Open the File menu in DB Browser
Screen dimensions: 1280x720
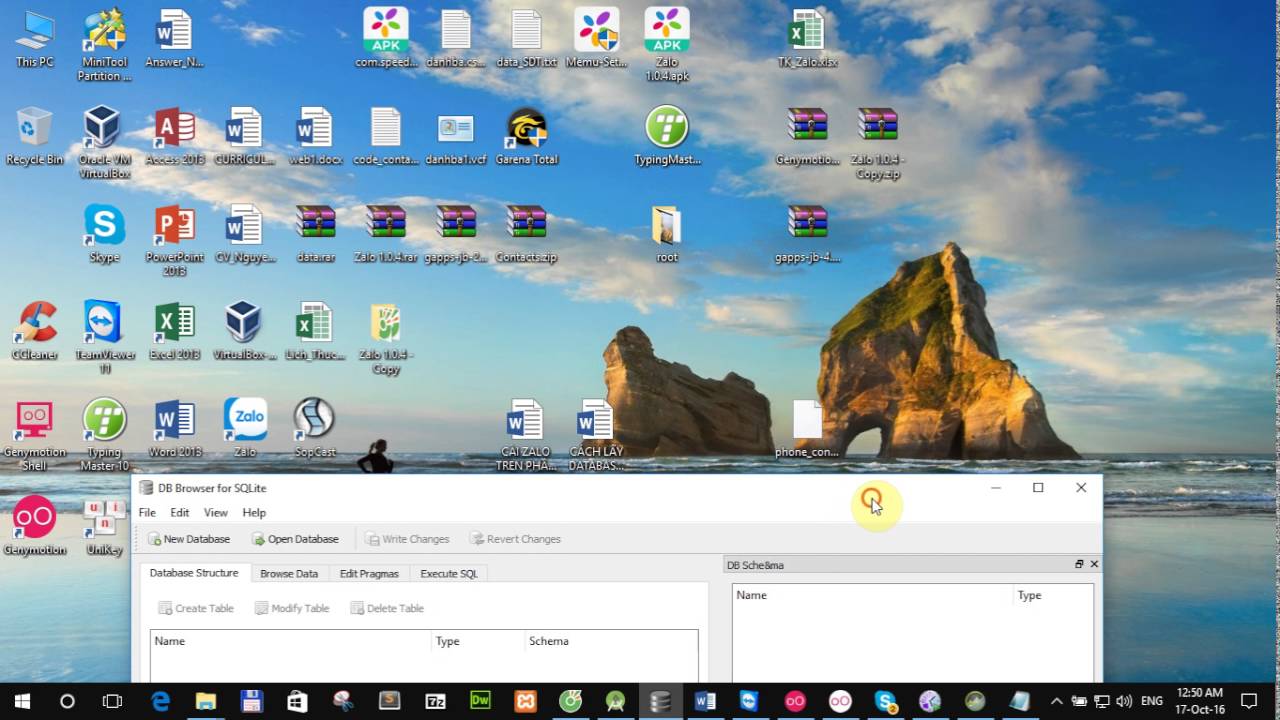coord(147,512)
